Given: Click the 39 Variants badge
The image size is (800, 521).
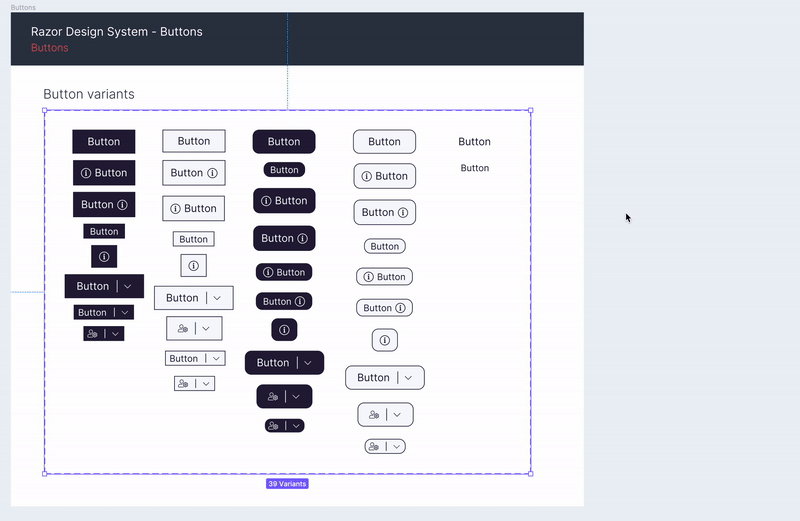Looking at the screenshot, I should (x=287, y=484).
